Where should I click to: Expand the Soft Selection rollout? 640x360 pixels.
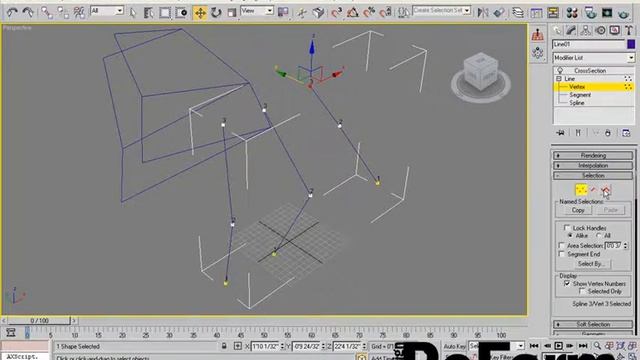tap(593, 324)
